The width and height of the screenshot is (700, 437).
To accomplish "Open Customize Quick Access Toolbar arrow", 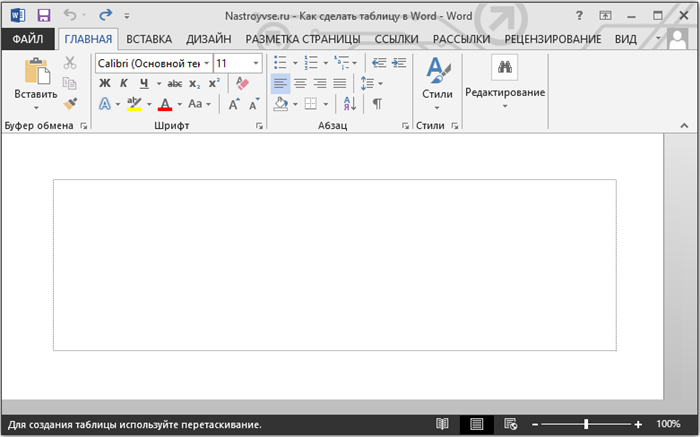I will [x=127, y=16].
